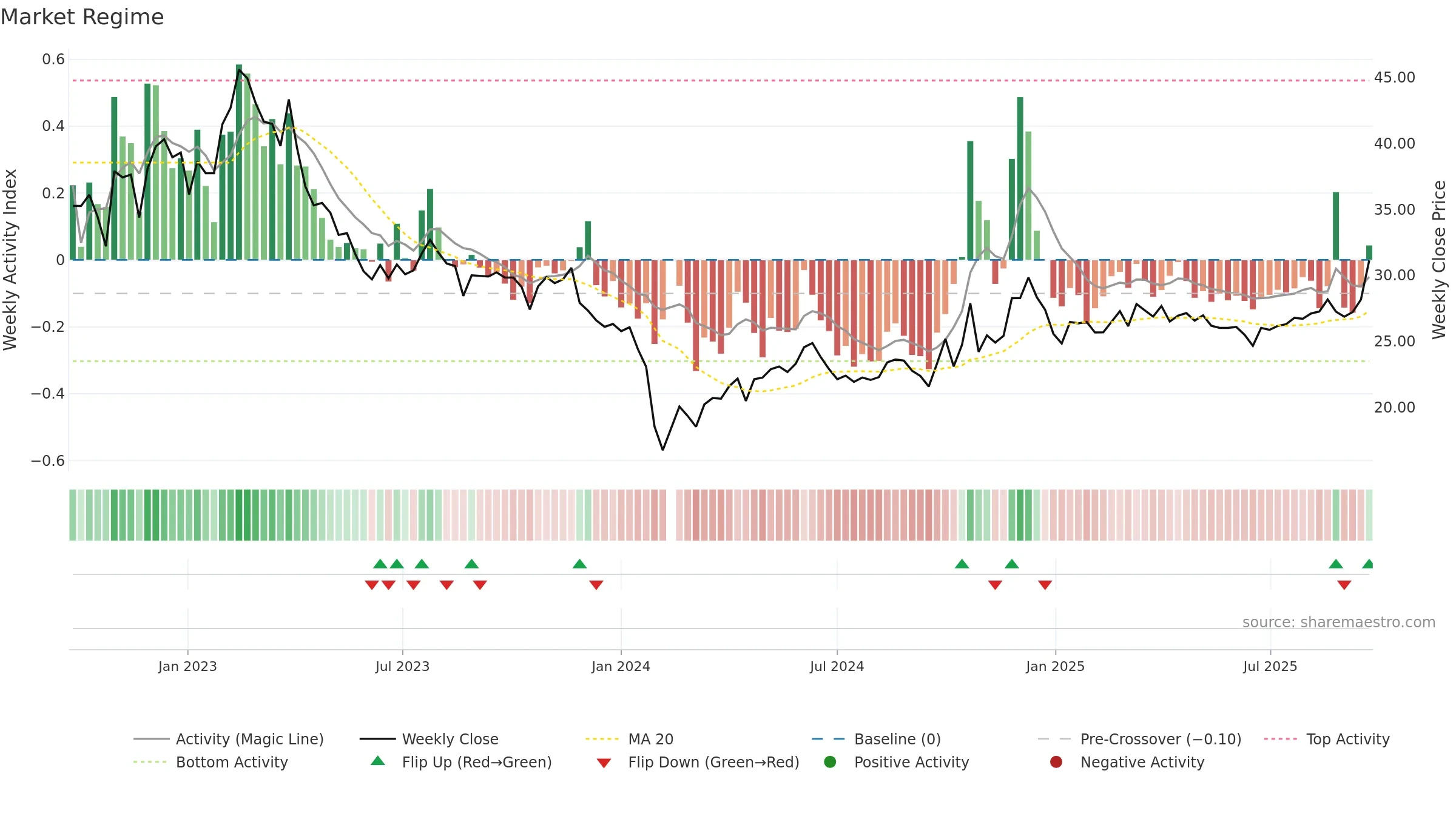
Task: Click the Jul 2025 x-axis label
Action: point(1270,666)
